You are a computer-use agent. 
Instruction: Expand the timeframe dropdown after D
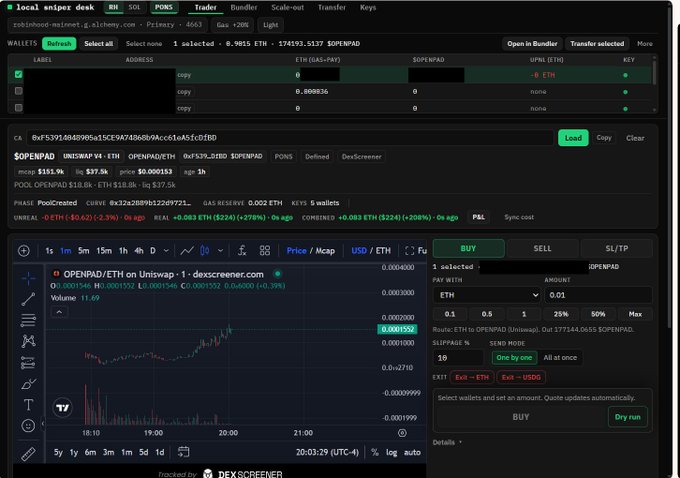(166, 251)
